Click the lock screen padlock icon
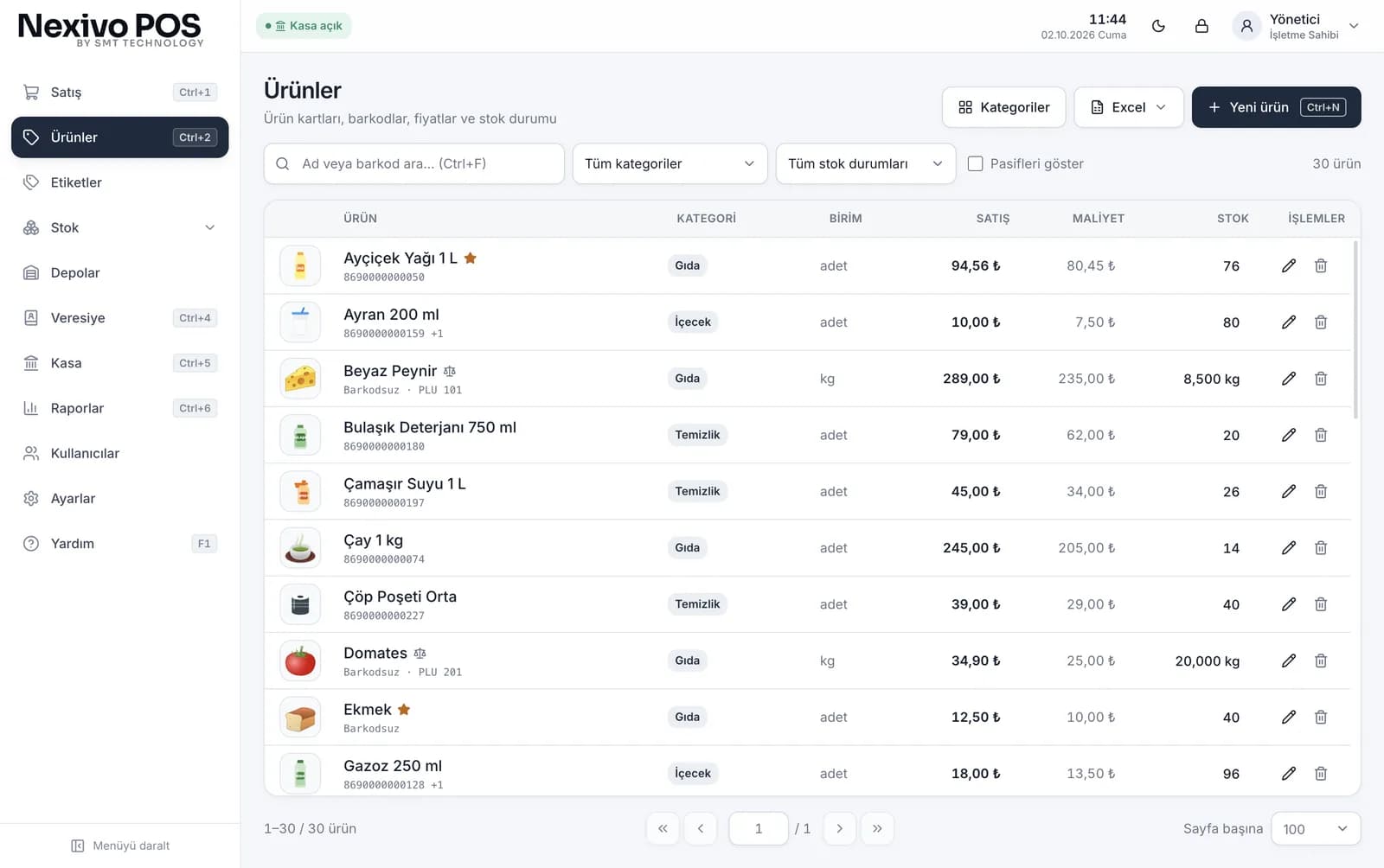Viewport: 1384px width, 868px height. 1201,26
